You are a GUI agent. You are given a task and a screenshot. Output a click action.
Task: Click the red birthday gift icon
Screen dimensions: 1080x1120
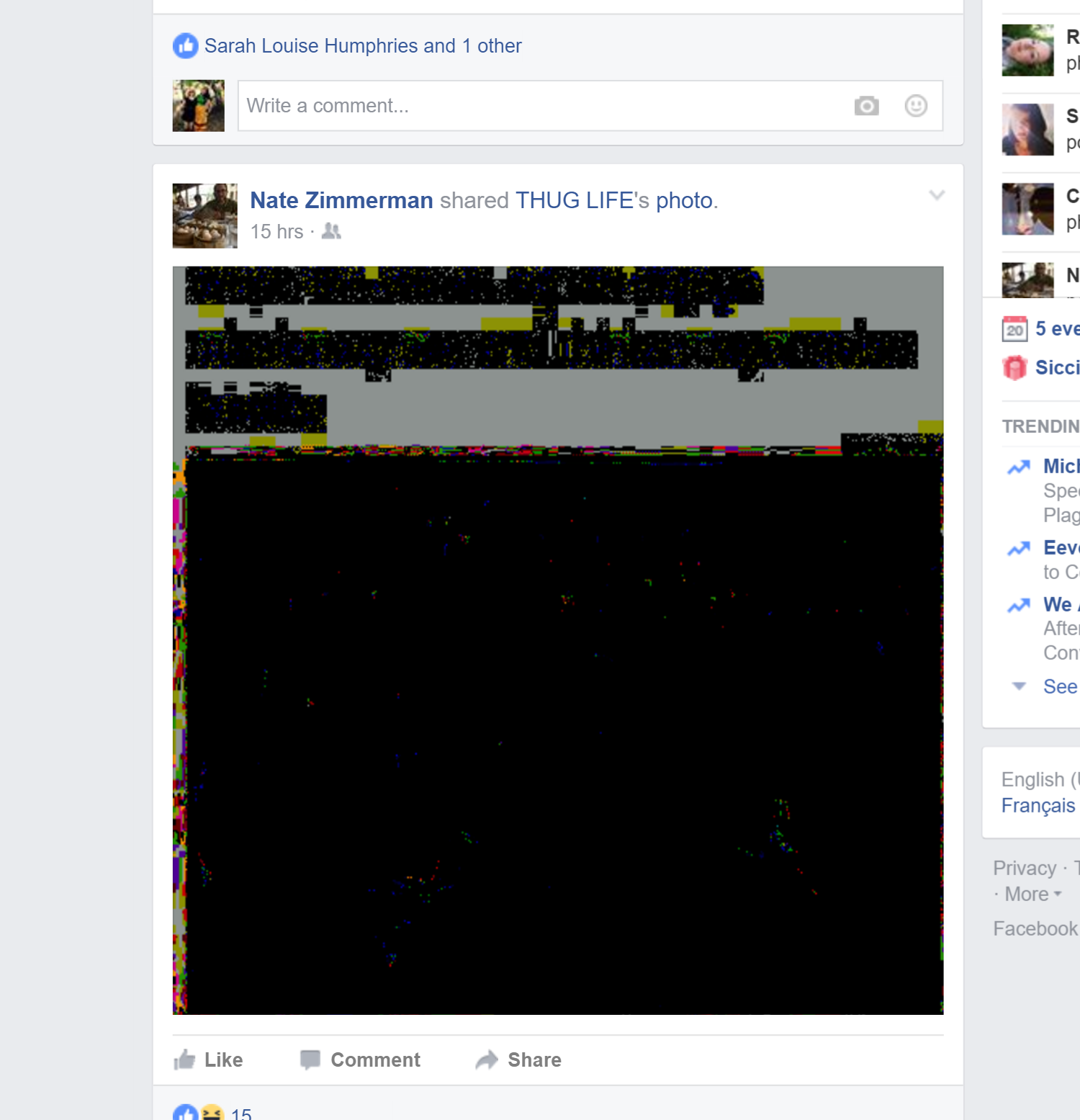pyautogui.click(x=1014, y=368)
